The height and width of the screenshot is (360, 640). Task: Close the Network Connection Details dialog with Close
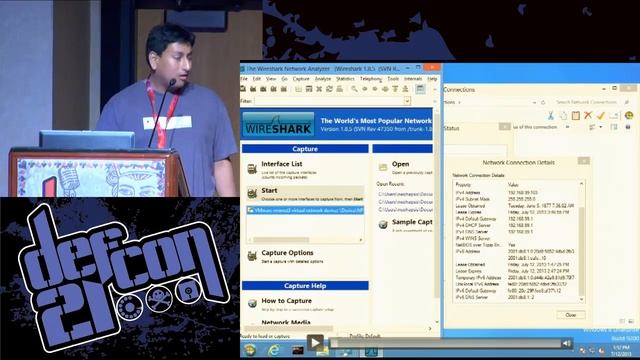tap(571, 315)
